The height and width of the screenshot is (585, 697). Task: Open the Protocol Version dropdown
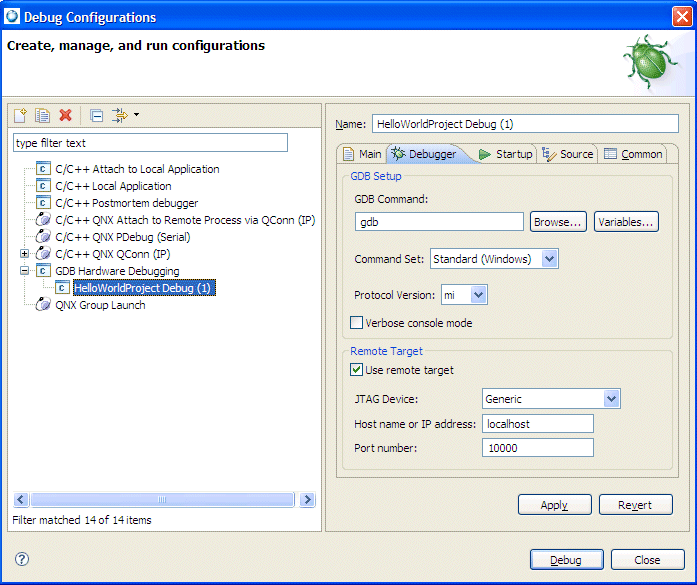coord(478,295)
